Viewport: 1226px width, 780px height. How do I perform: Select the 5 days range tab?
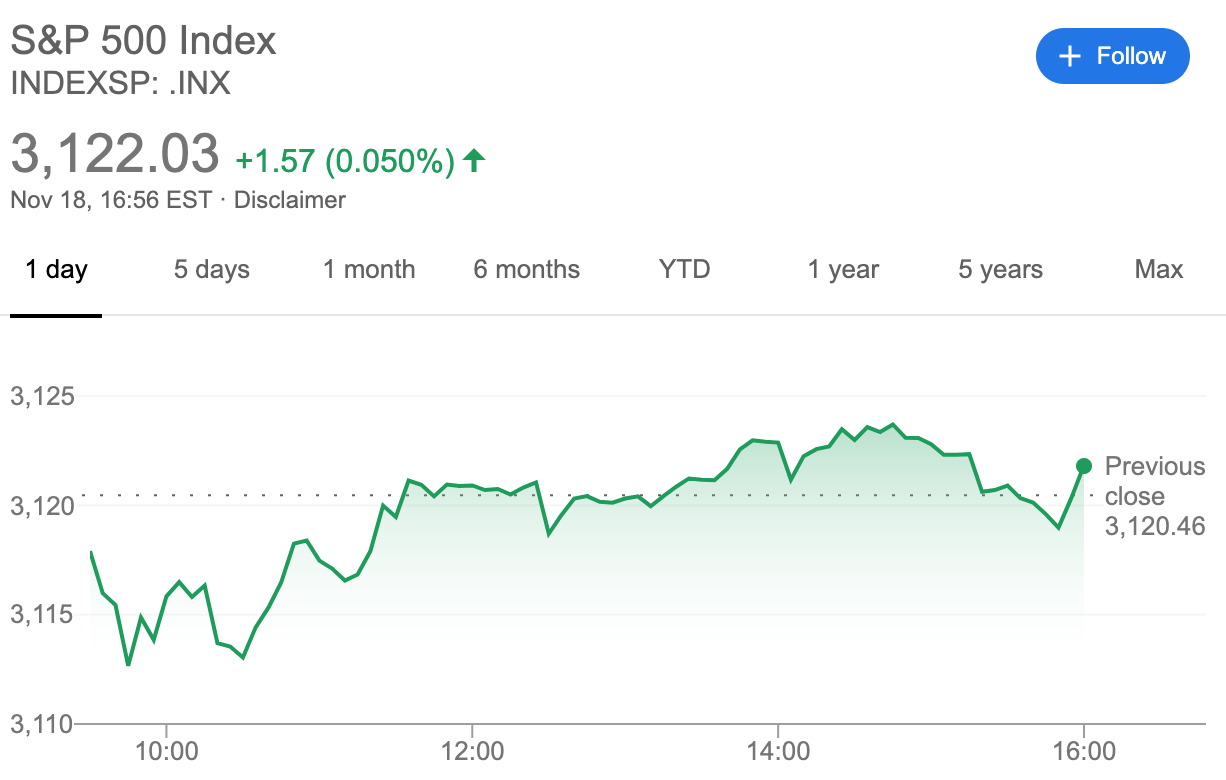(212, 269)
